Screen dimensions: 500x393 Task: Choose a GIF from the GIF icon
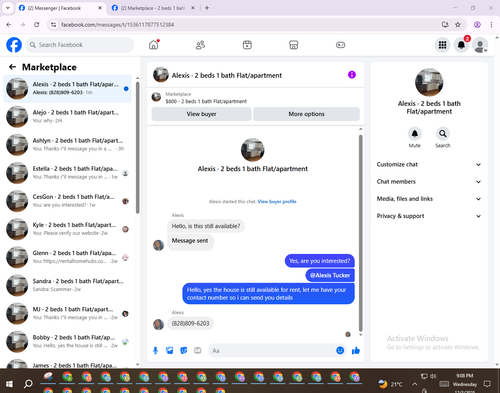pos(198,350)
